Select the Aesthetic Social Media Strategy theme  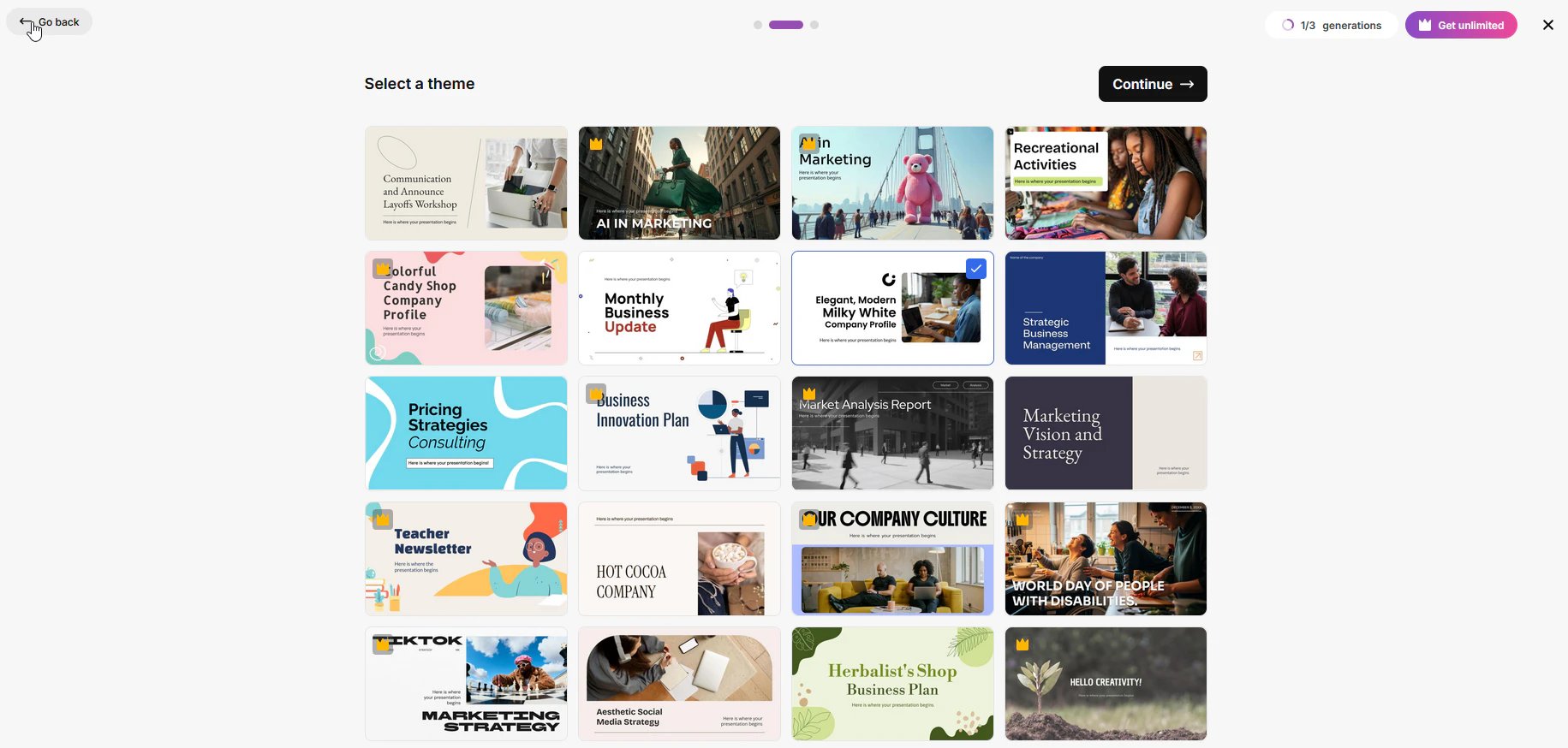679,684
